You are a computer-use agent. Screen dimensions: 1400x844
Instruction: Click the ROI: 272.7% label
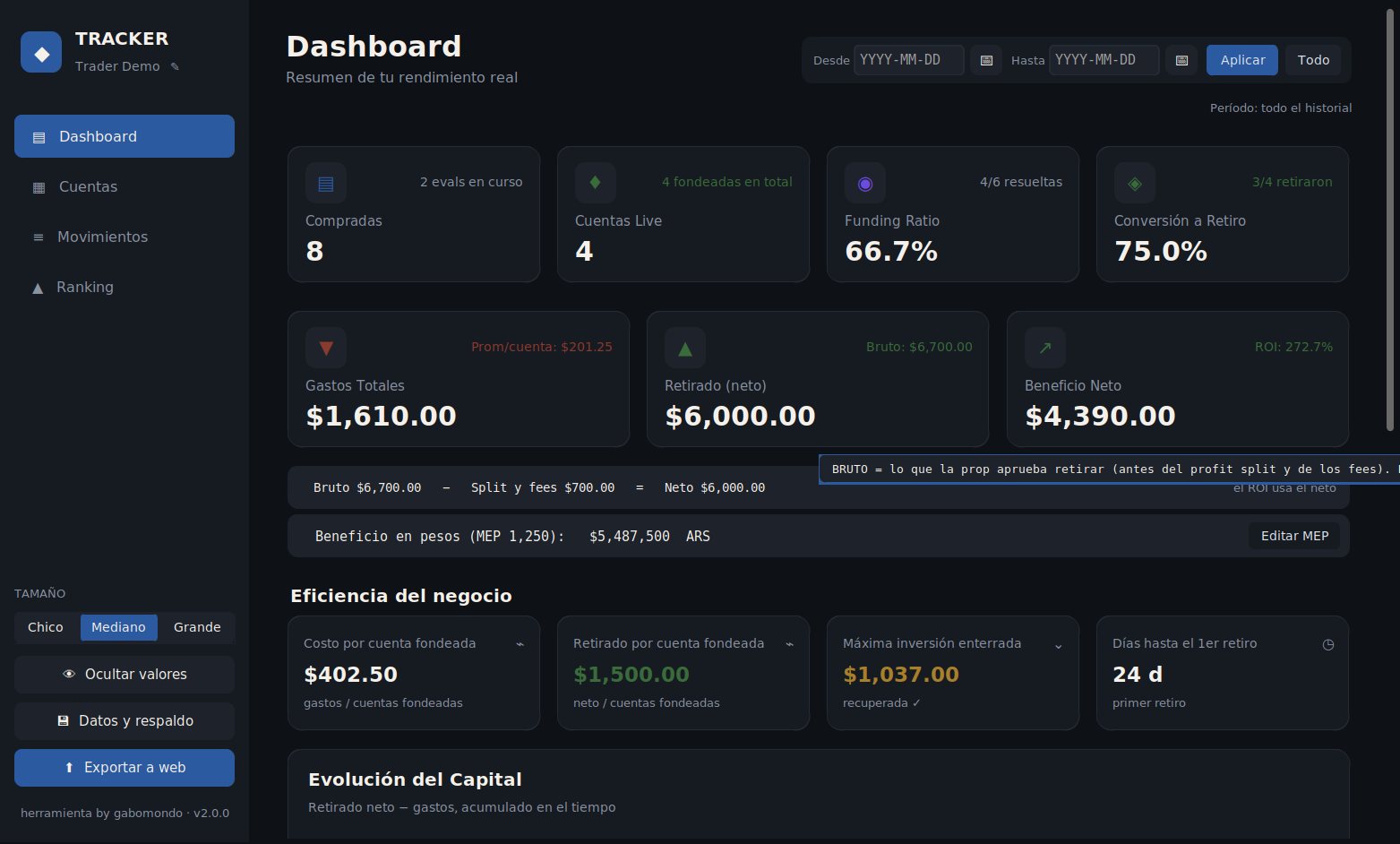(1293, 347)
